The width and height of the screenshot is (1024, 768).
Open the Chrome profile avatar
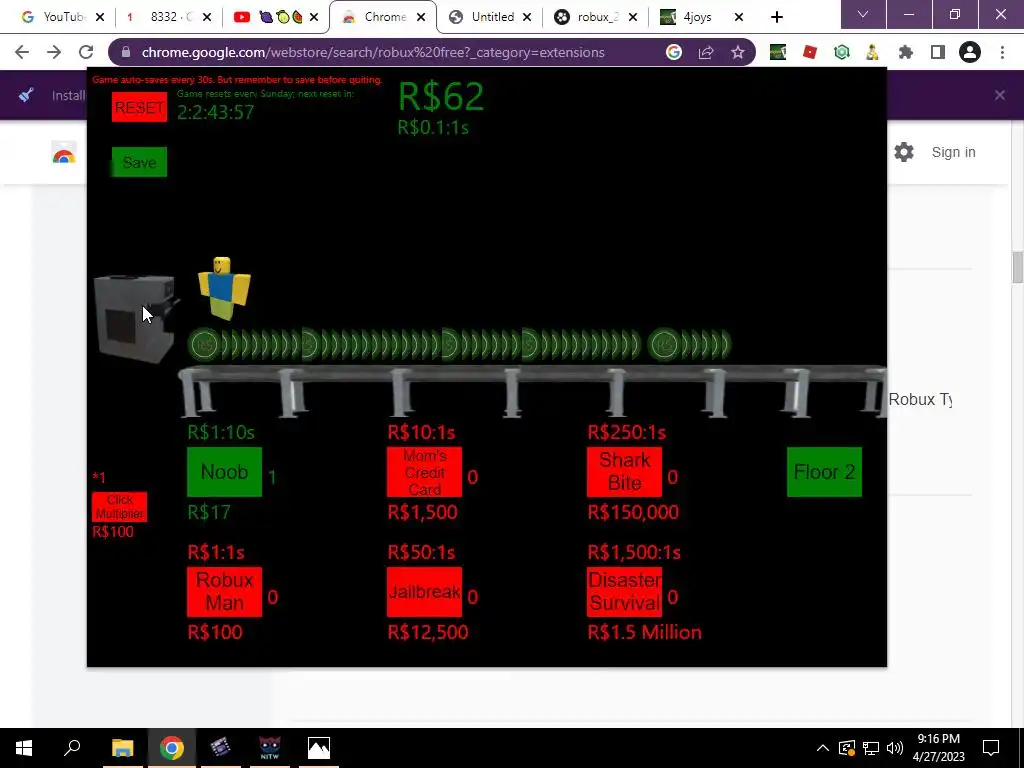[x=970, y=52]
